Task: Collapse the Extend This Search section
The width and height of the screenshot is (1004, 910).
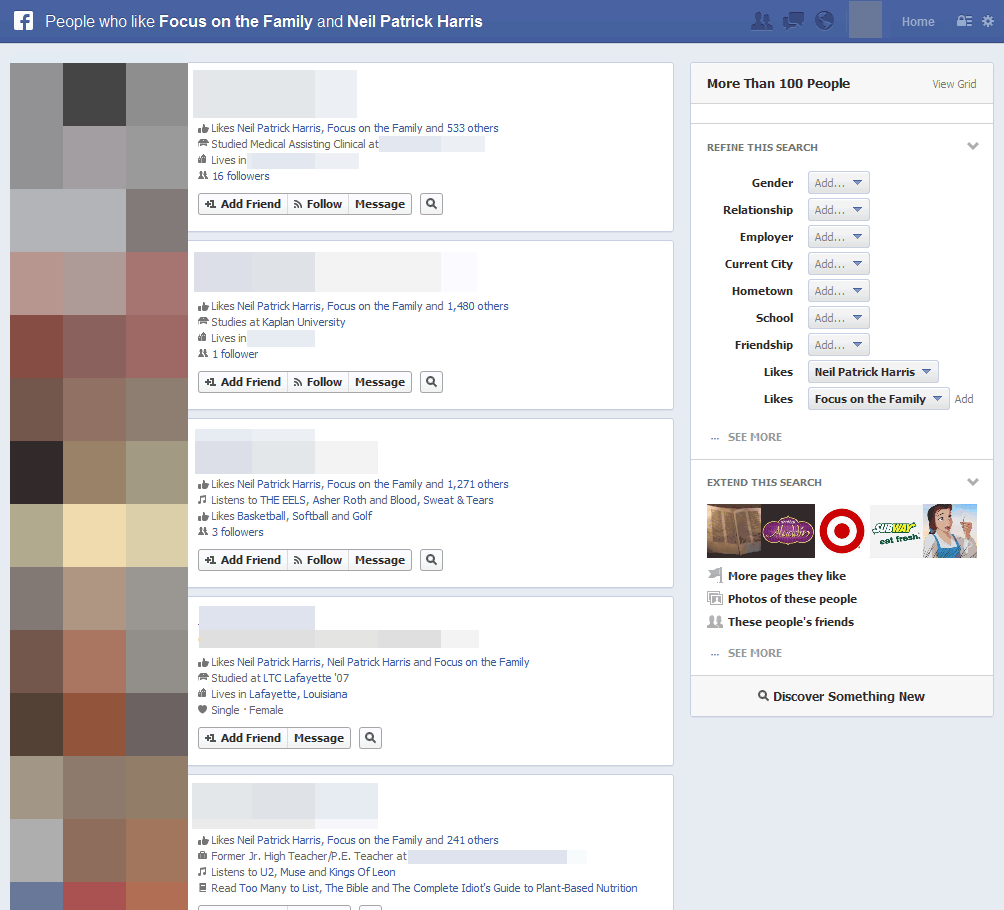Action: coord(973,482)
